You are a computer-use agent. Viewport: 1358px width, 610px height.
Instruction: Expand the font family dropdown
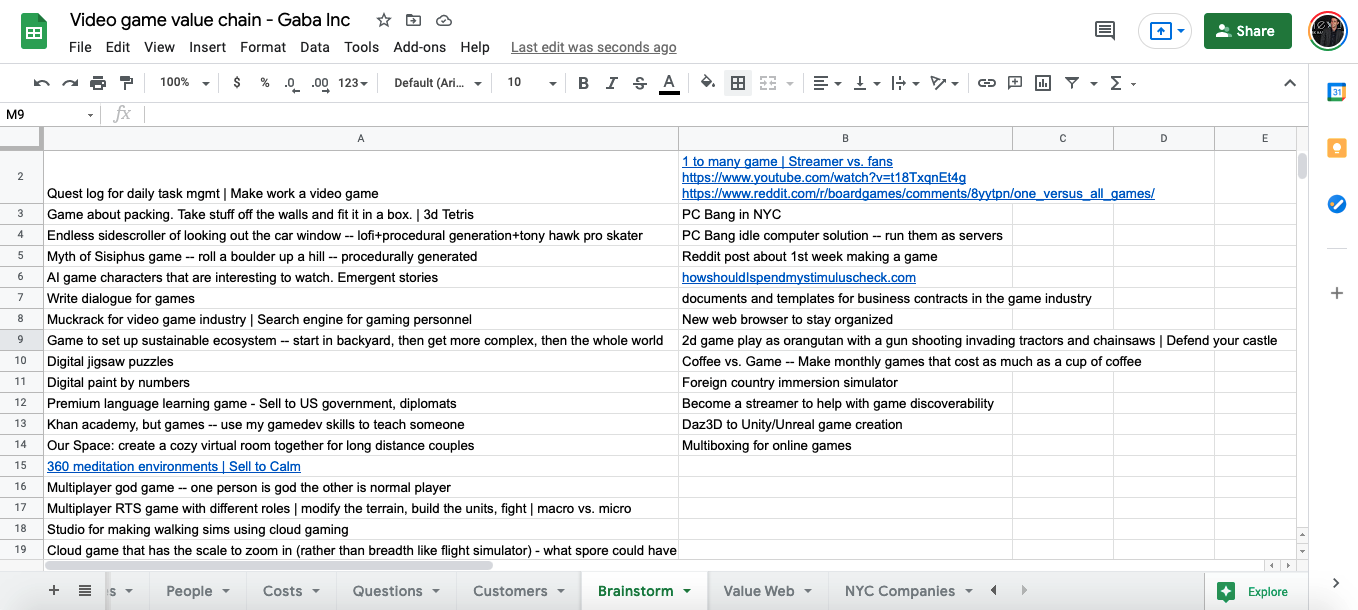pos(438,83)
